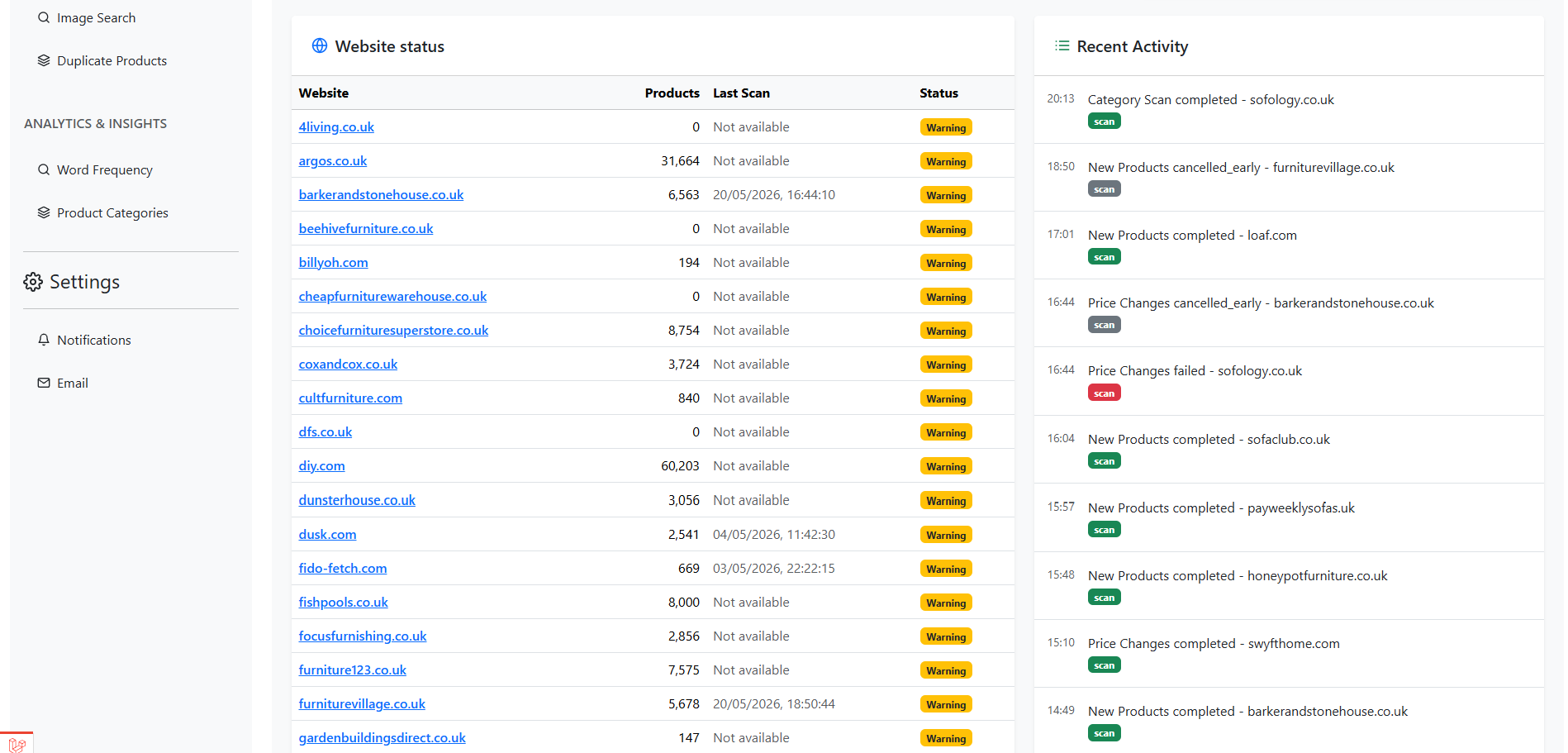This screenshot has width=1568, height=753.
Task: Open cultfurniture.com link
Action: tap(350, 398)
